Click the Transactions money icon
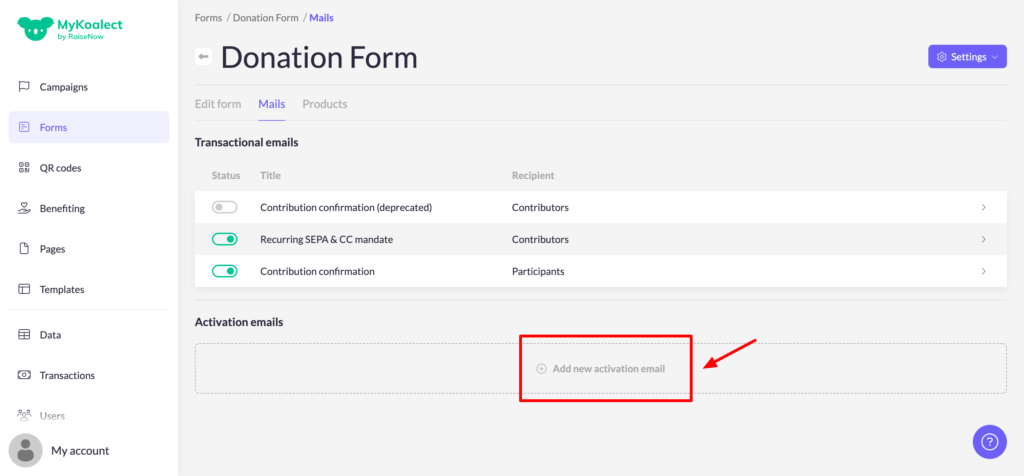 pyautogui.click(x=24, y=375)
